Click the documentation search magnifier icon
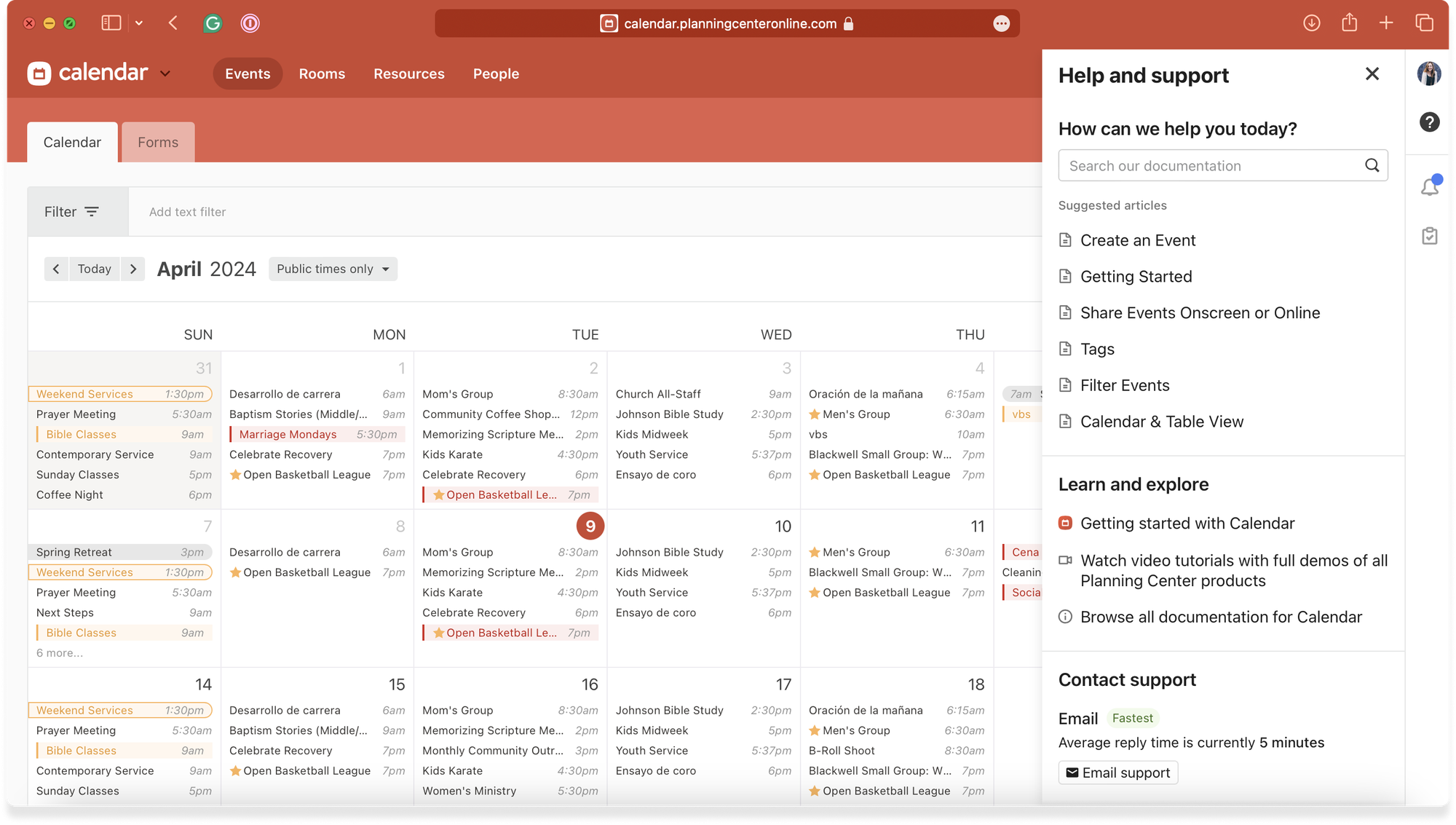The width and height of the screenshot is (1456, 825). 1372,165
